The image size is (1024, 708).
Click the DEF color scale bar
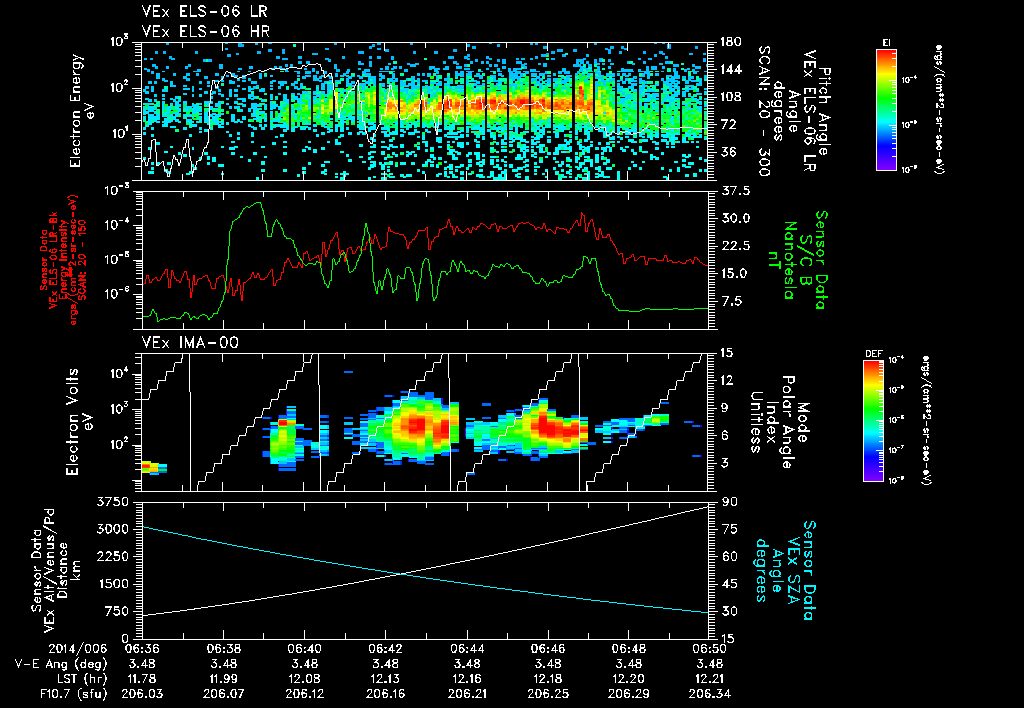click(873, 421)
